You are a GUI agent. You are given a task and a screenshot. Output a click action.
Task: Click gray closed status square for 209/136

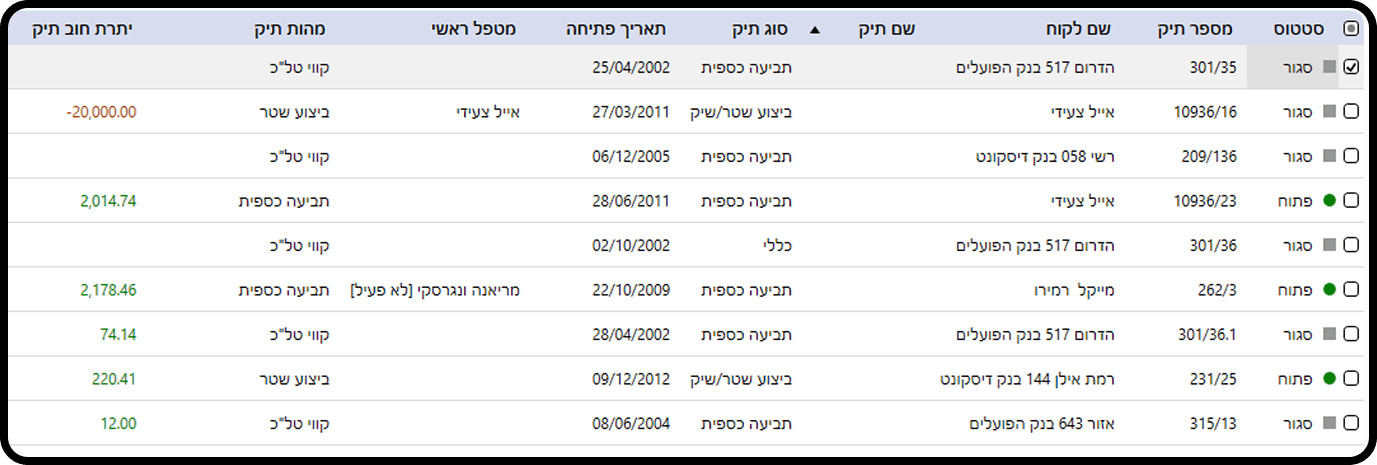pyautogui.click(x=1328, y=156)
